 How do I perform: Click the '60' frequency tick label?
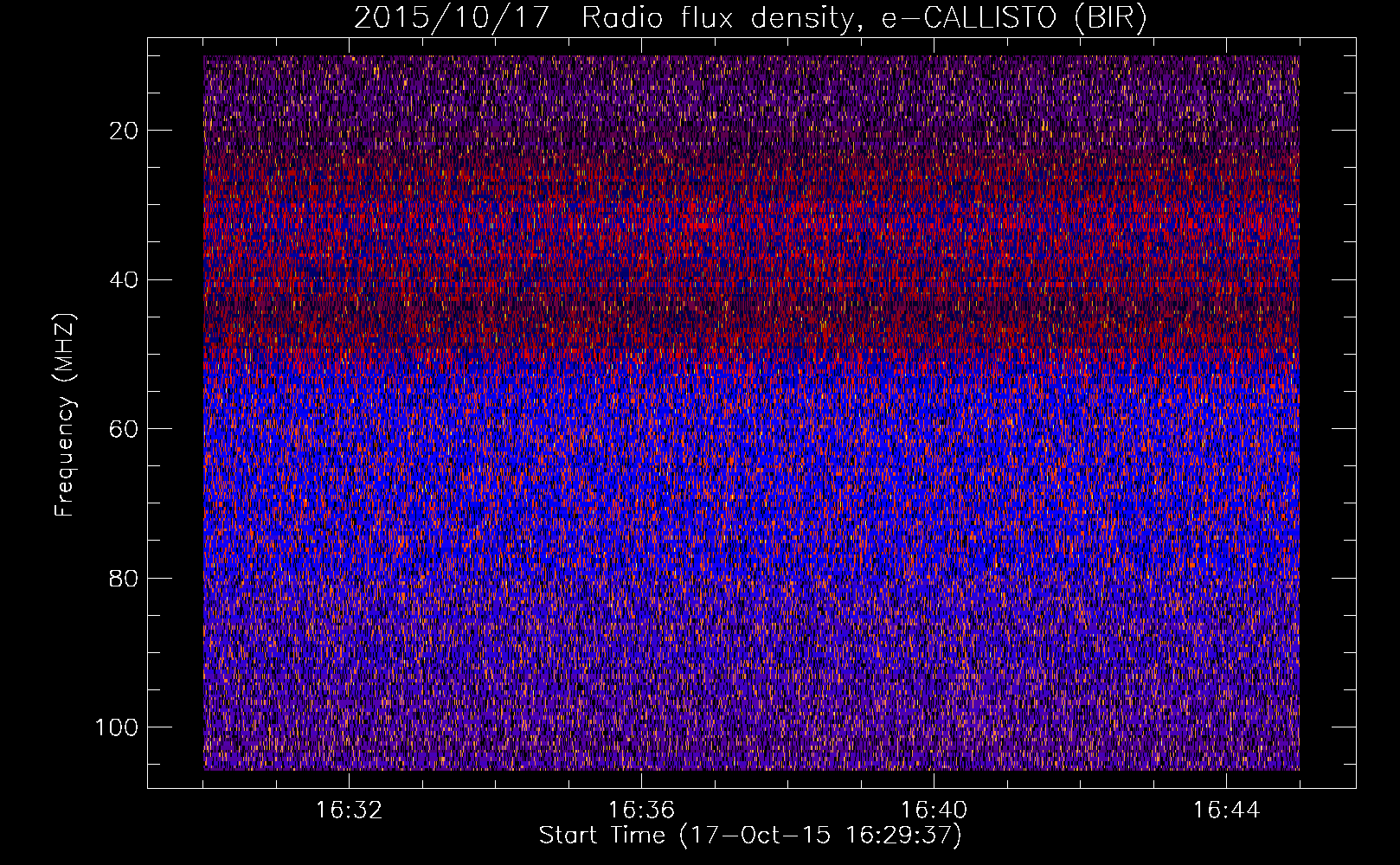click(125, 429)
